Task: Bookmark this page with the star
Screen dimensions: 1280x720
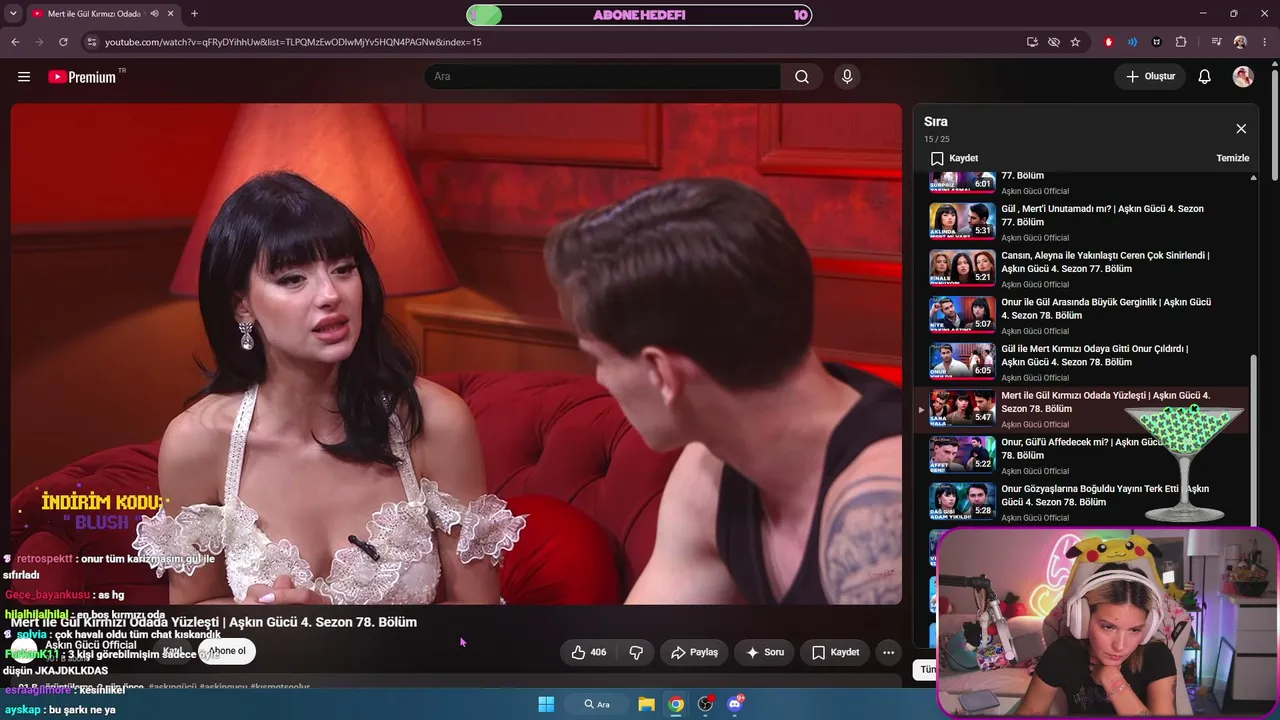Action: coord(1075,42)
